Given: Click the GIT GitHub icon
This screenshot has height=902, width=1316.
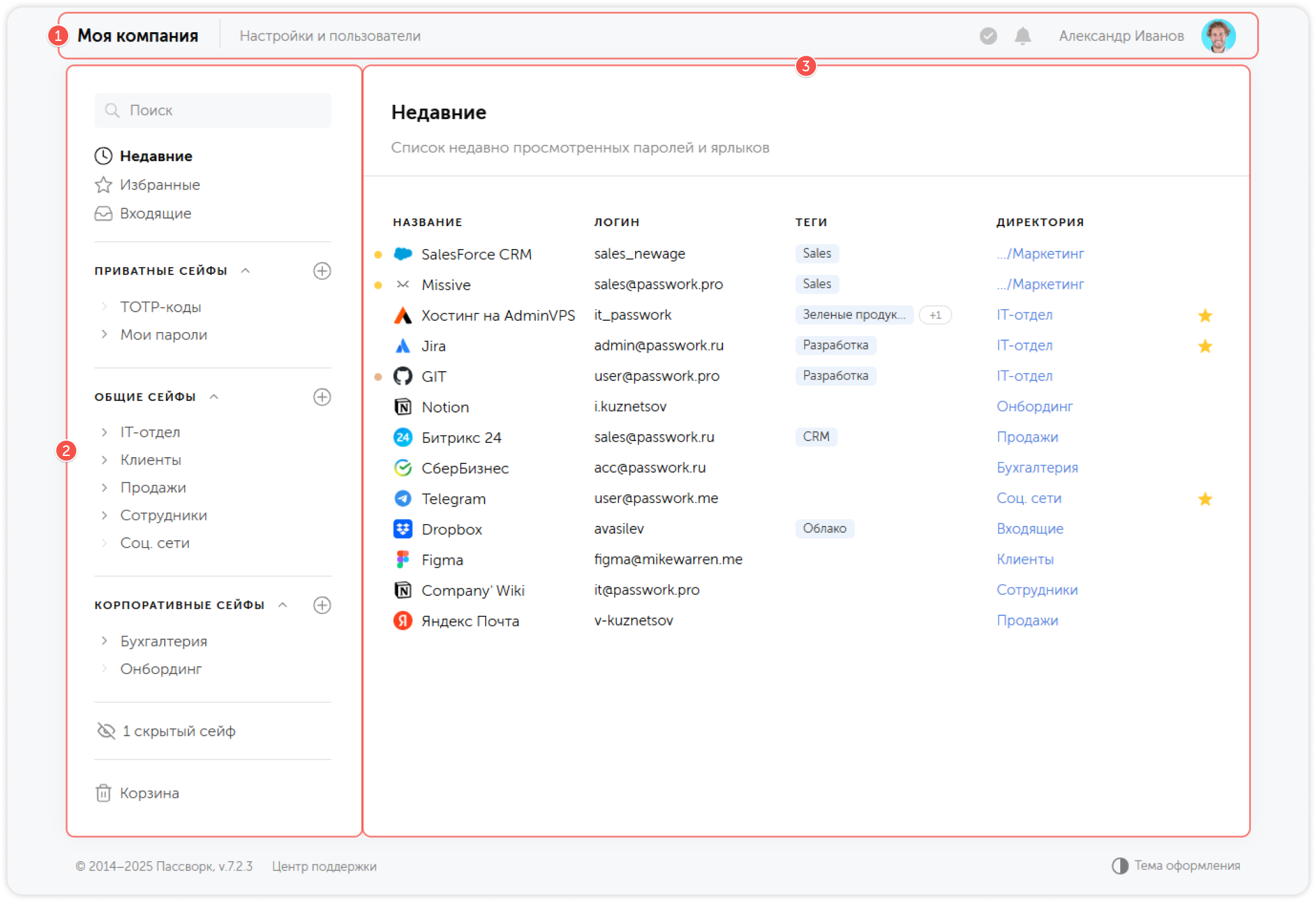Looking at the screenshot, I should point(403,376).
